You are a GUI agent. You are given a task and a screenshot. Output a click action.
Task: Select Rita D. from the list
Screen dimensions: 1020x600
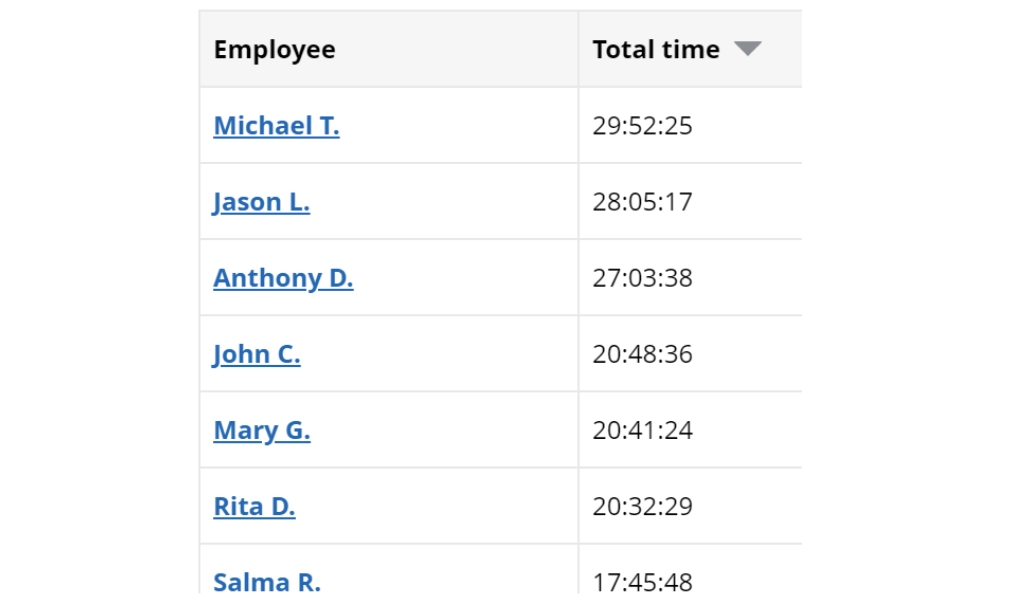coord(253,505)
